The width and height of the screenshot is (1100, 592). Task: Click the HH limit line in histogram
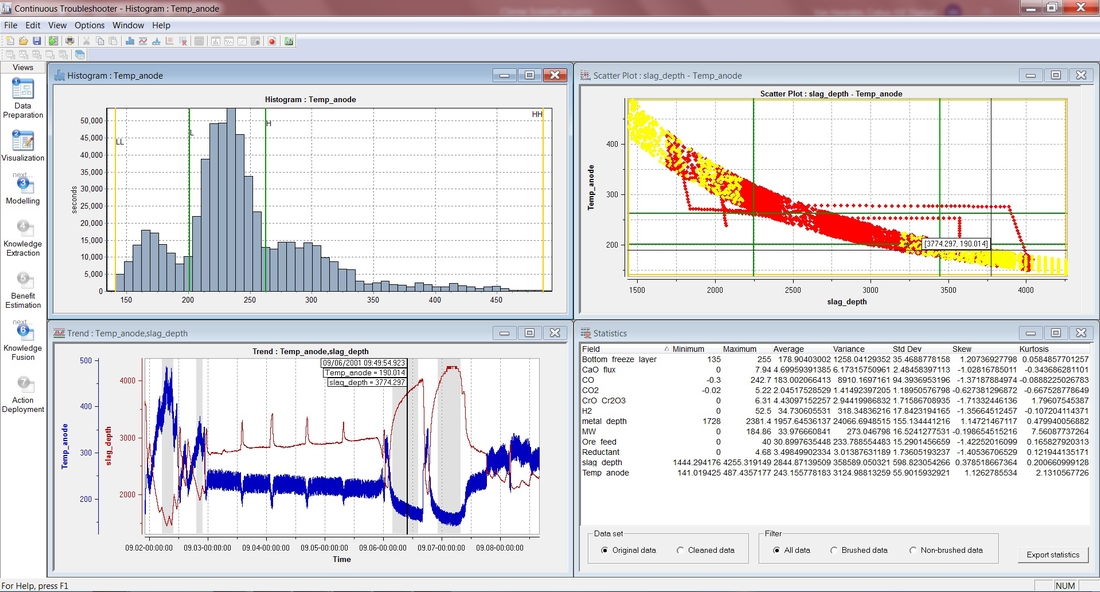543,200
